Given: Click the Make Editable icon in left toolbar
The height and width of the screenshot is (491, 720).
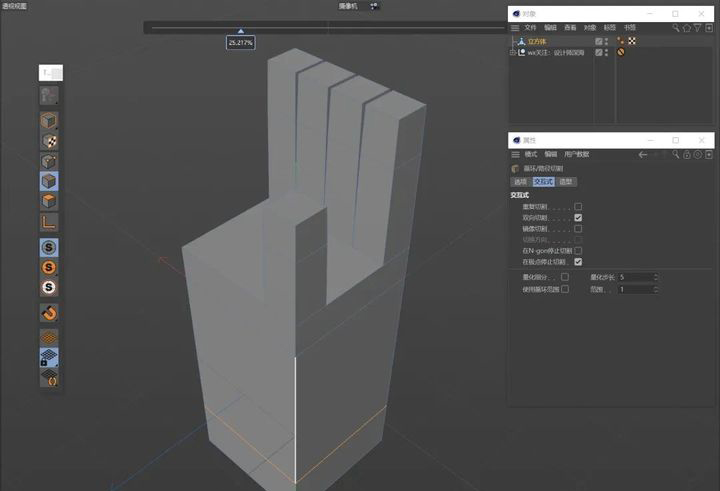Looking at the screenshot, I should (49, 96).
